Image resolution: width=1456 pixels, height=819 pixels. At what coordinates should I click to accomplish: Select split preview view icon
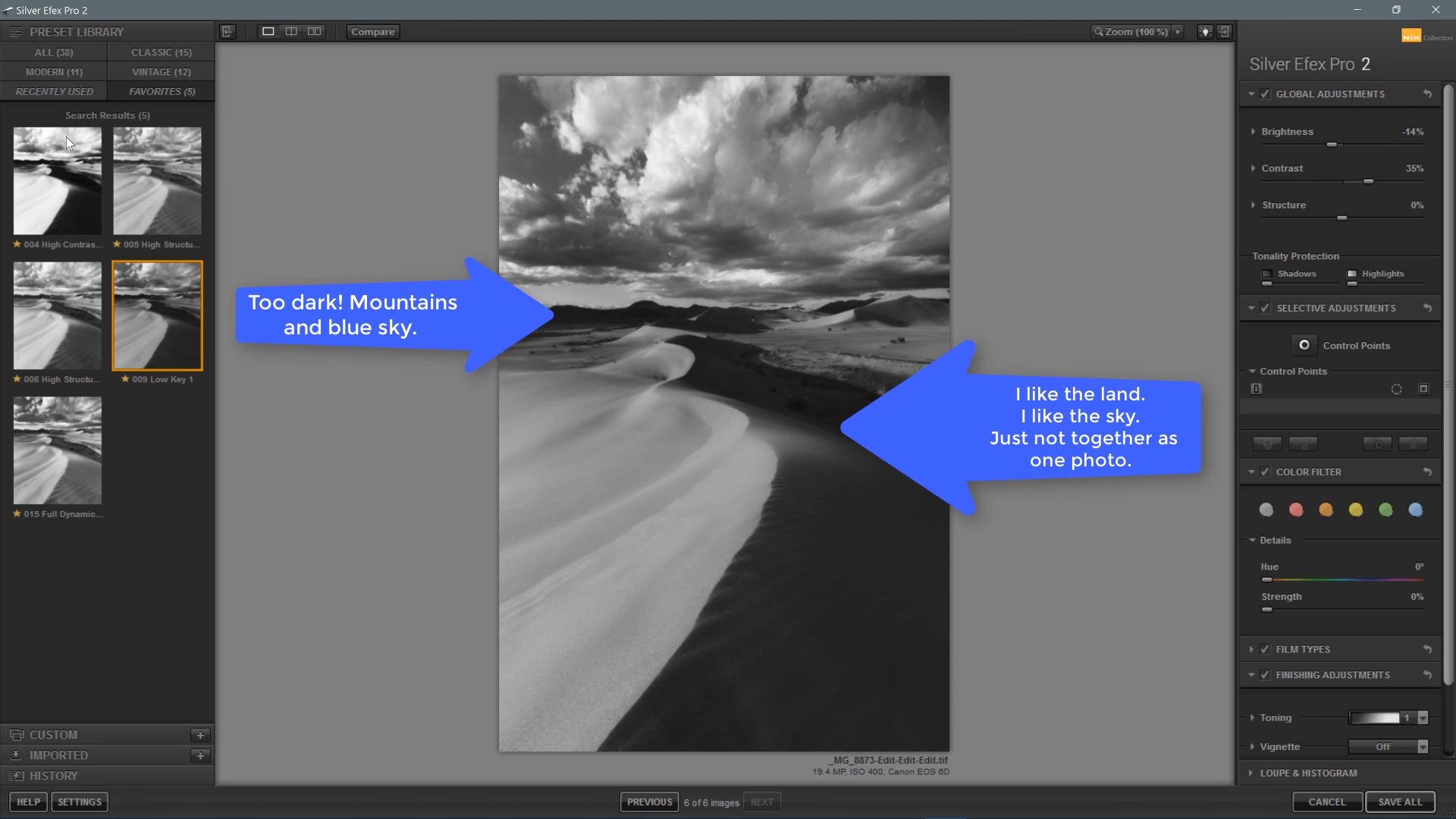click(291, 32)
